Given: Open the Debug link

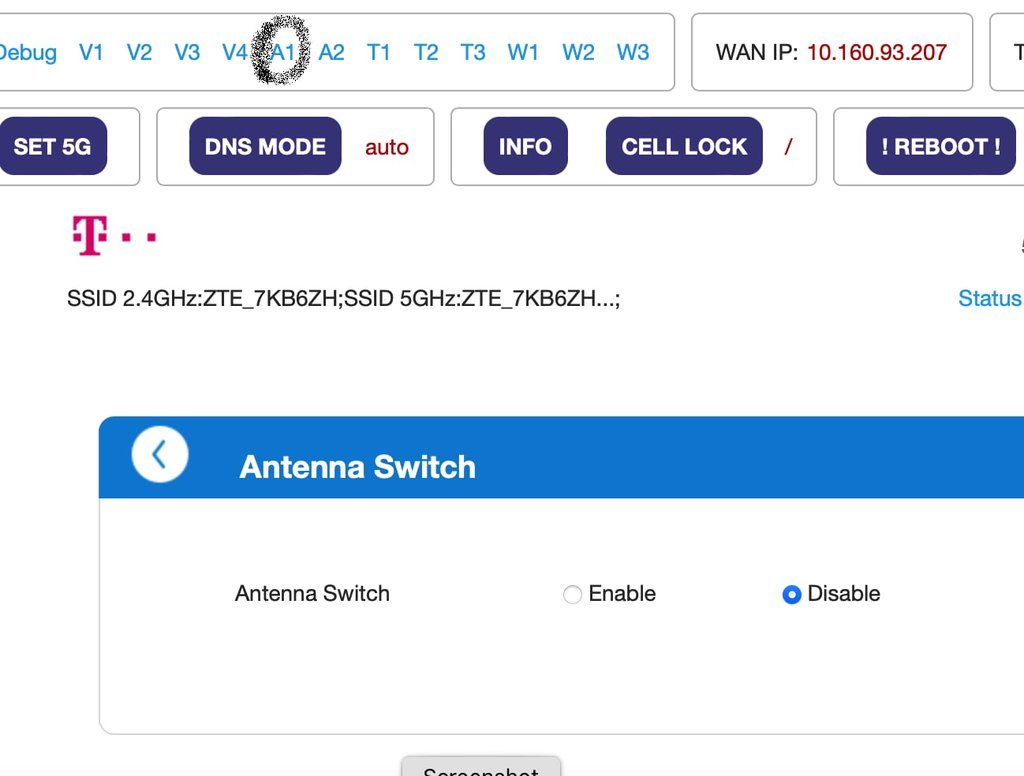Looking at the screenshot, I should pyautogui.click(x=27, y=52).
